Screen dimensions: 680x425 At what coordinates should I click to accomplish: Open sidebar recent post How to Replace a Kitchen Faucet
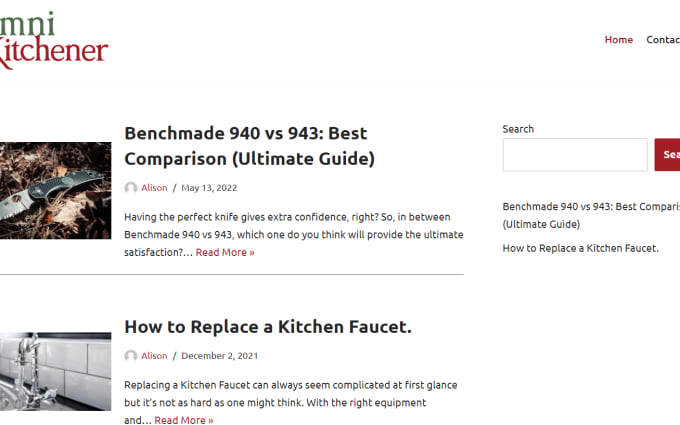point(580,248)
